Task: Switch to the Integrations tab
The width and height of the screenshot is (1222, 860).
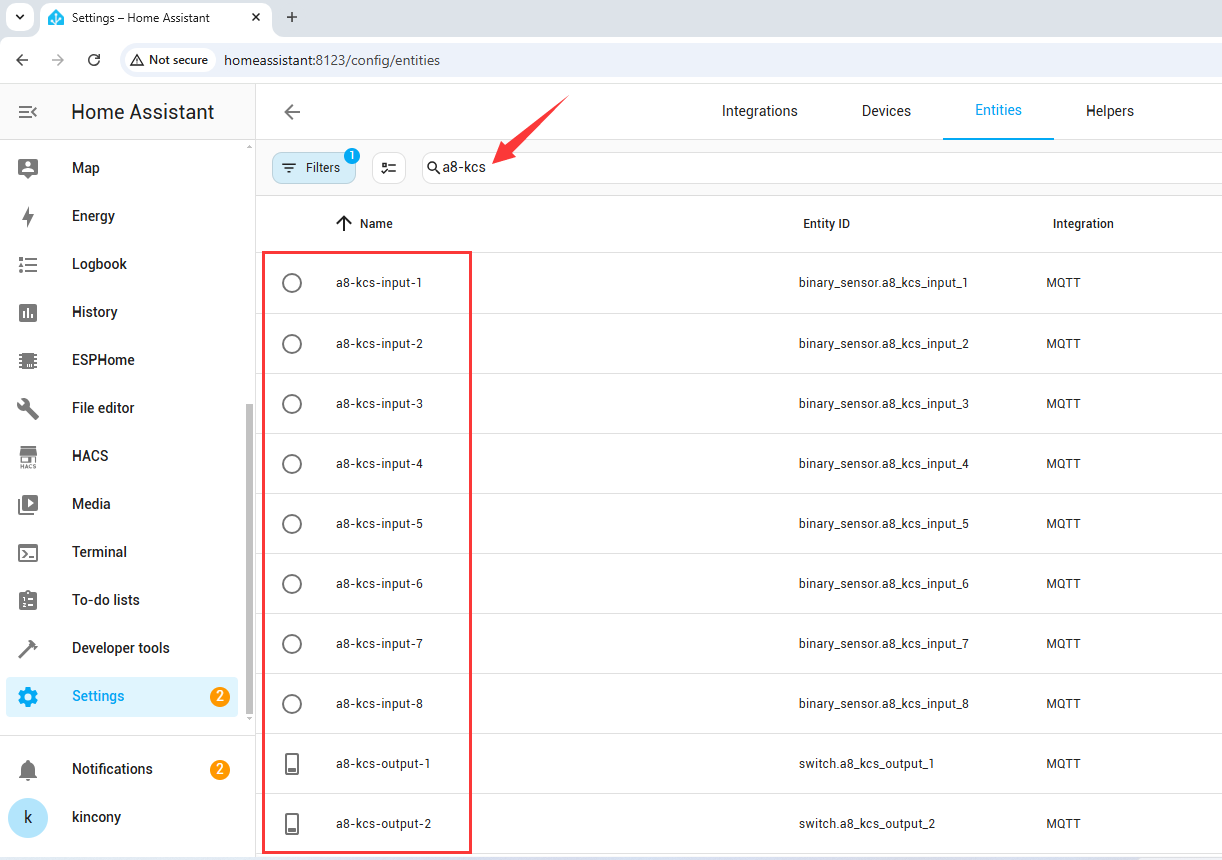Action: pyautogui.click(x=759, y=111)
